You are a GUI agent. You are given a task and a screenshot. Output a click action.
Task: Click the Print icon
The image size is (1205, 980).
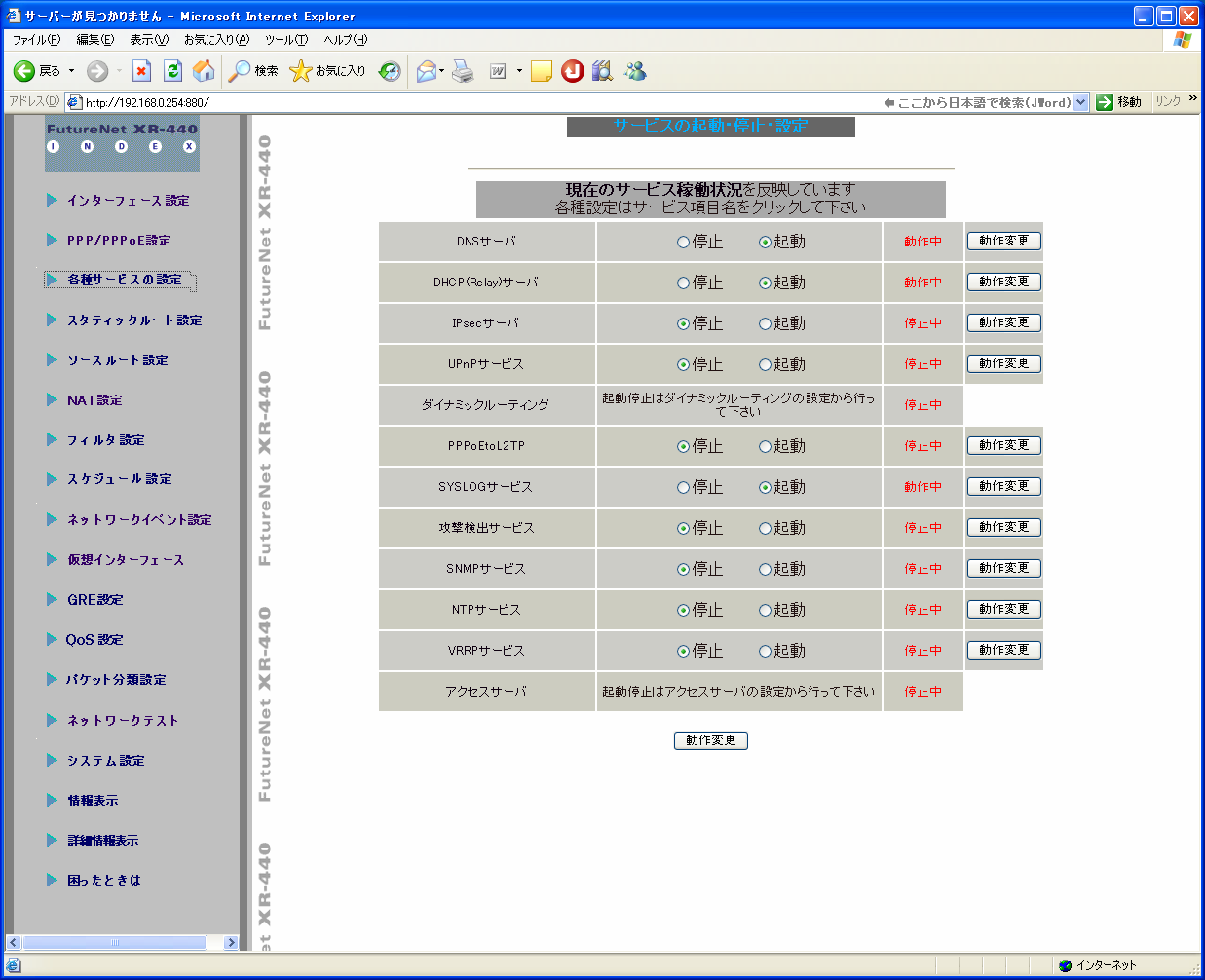(x=463, y=71)
